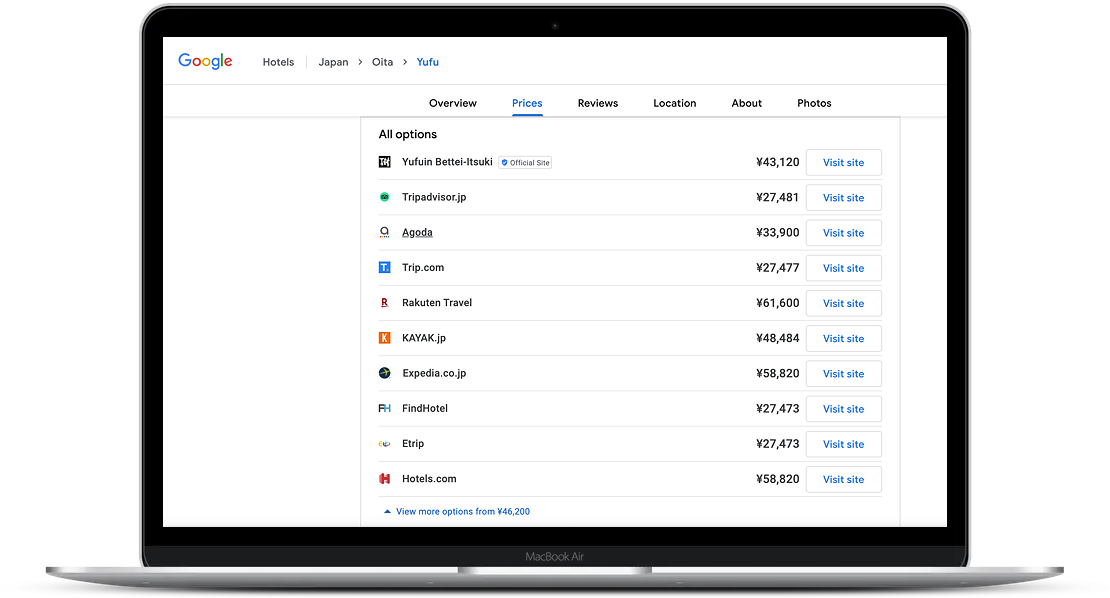Select the Location tab
Image resolution: width=1110 pixels, height=598 pixels.
(675, 103)
